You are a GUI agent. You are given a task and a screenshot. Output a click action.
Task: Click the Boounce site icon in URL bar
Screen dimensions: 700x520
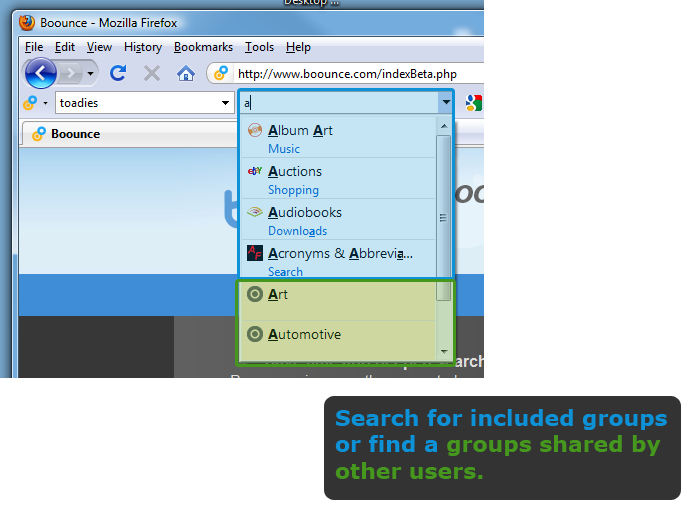[221, 73]
